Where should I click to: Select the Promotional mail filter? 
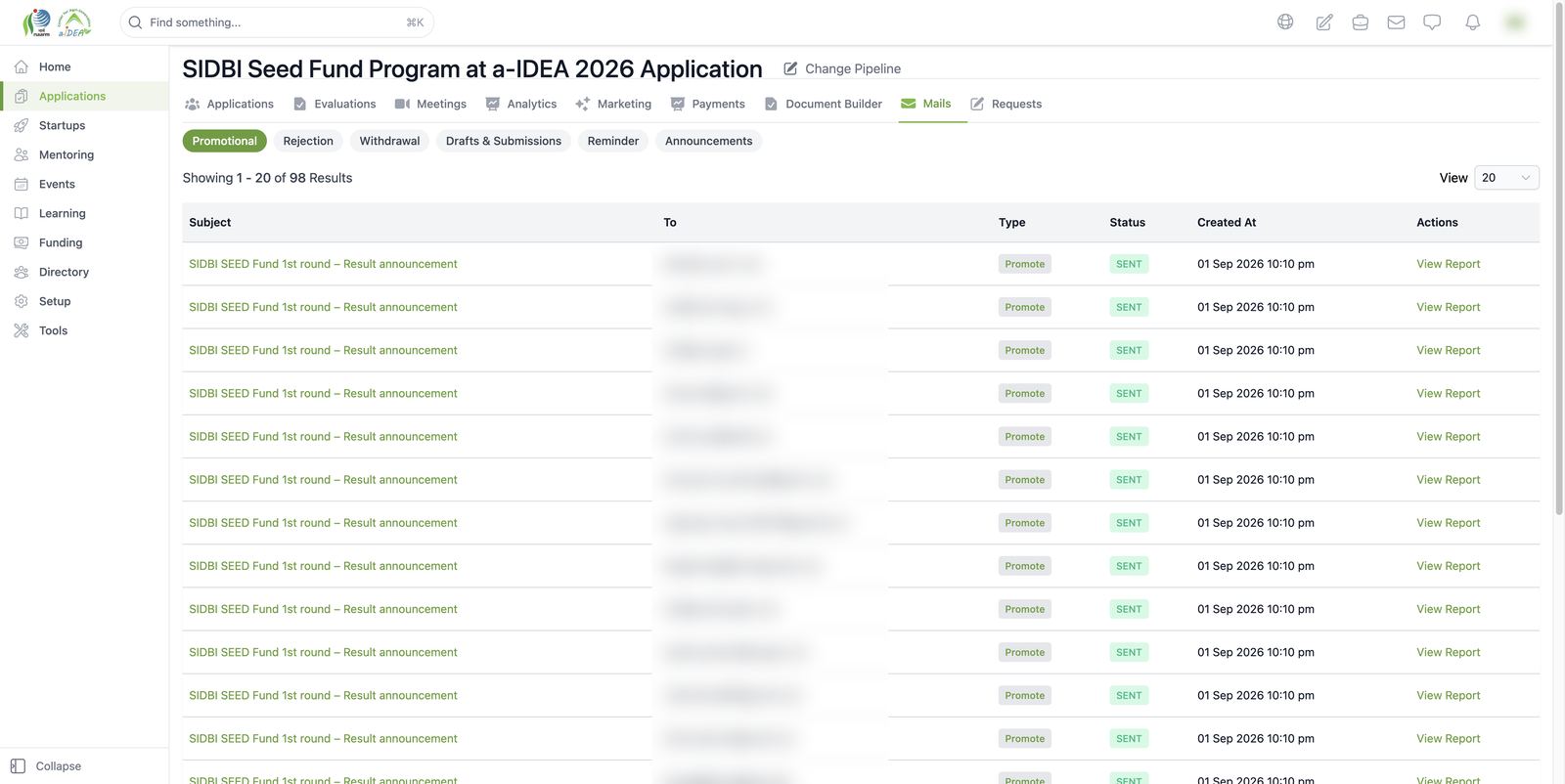click(225, 141)
